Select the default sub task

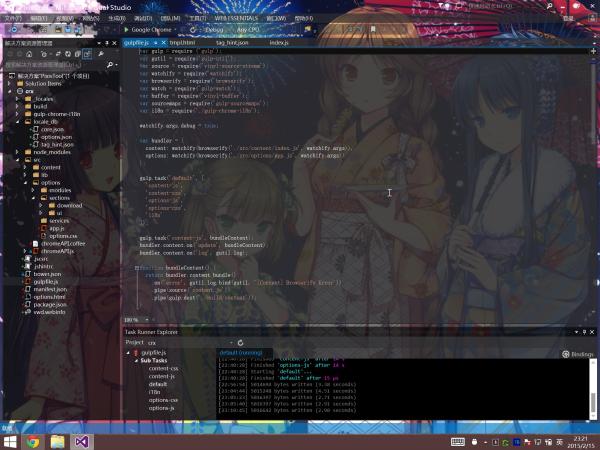click(158, 384)
